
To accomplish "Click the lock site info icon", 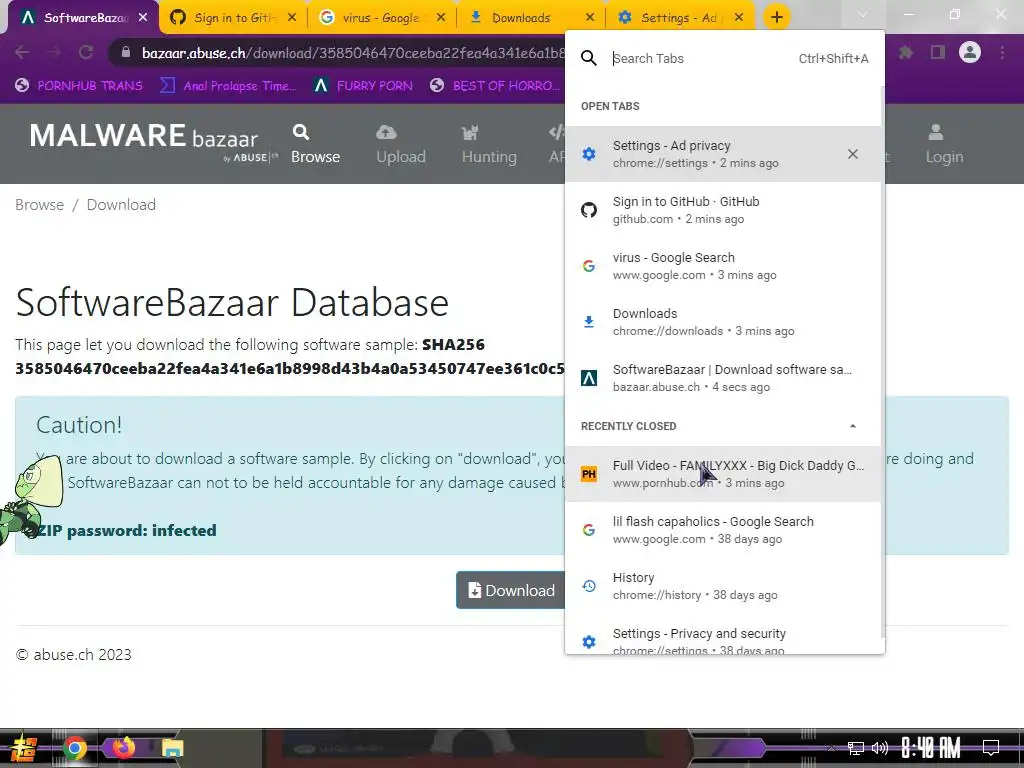I will pos(126,52).
